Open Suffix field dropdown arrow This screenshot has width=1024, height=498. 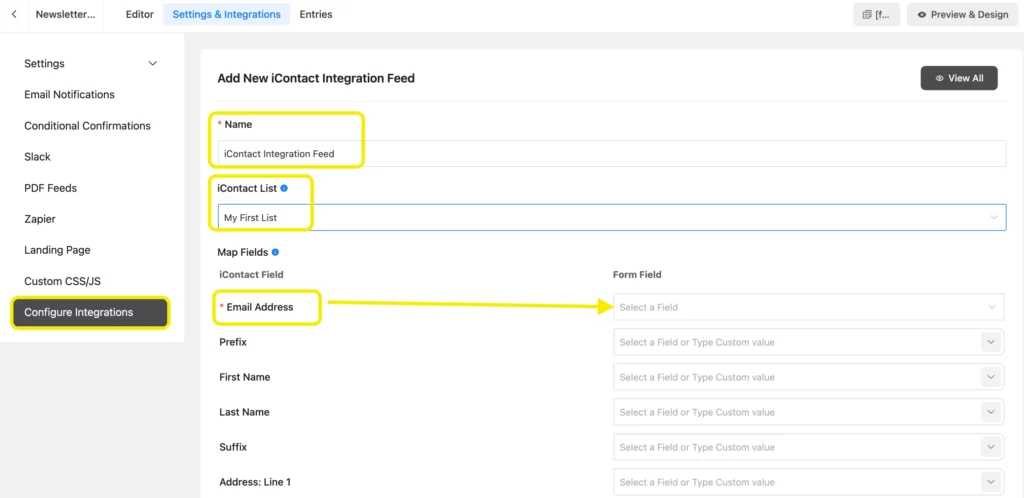[x=991, y=447]
